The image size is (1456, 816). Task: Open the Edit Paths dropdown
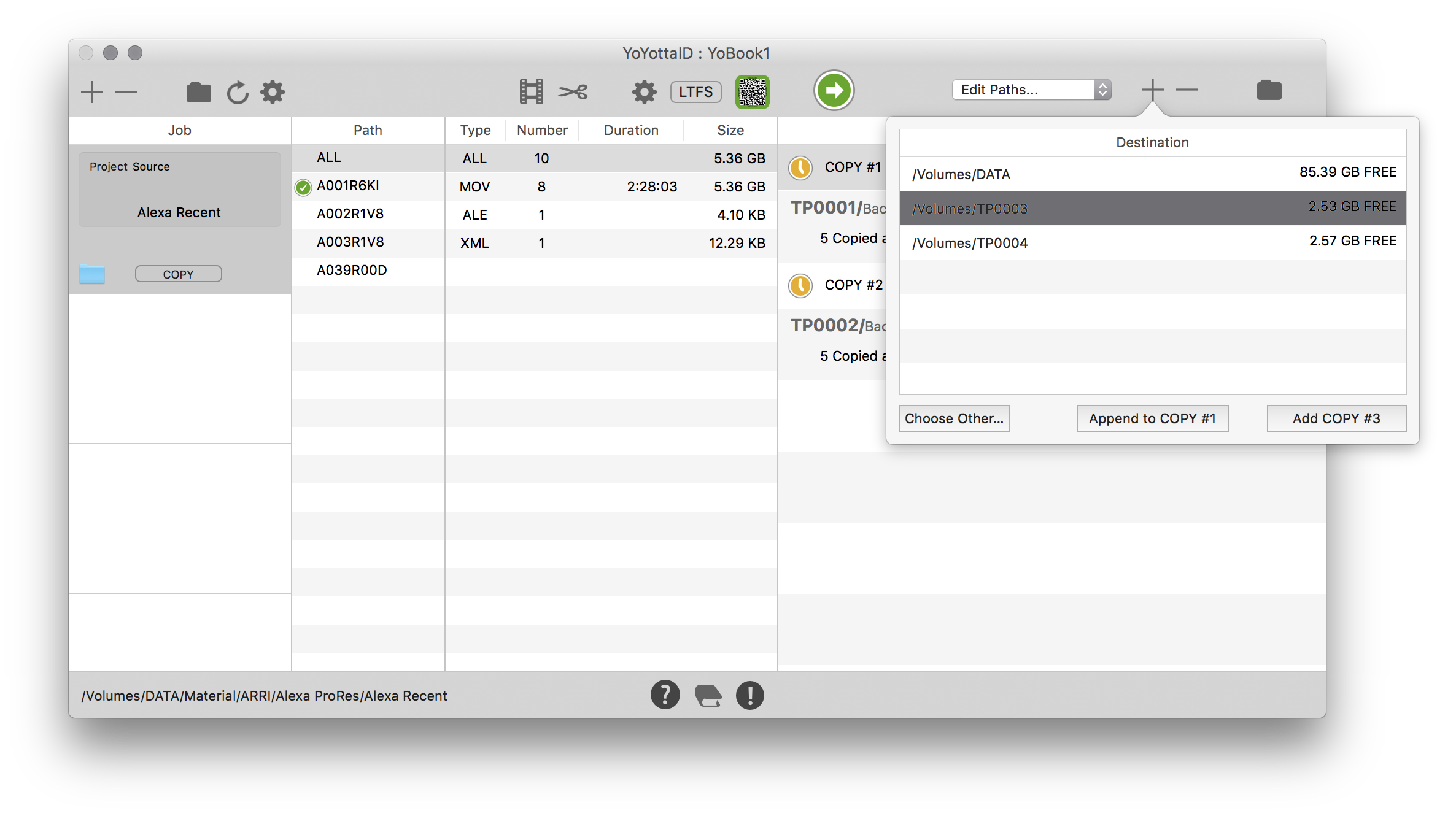(x=1031, y=90)
